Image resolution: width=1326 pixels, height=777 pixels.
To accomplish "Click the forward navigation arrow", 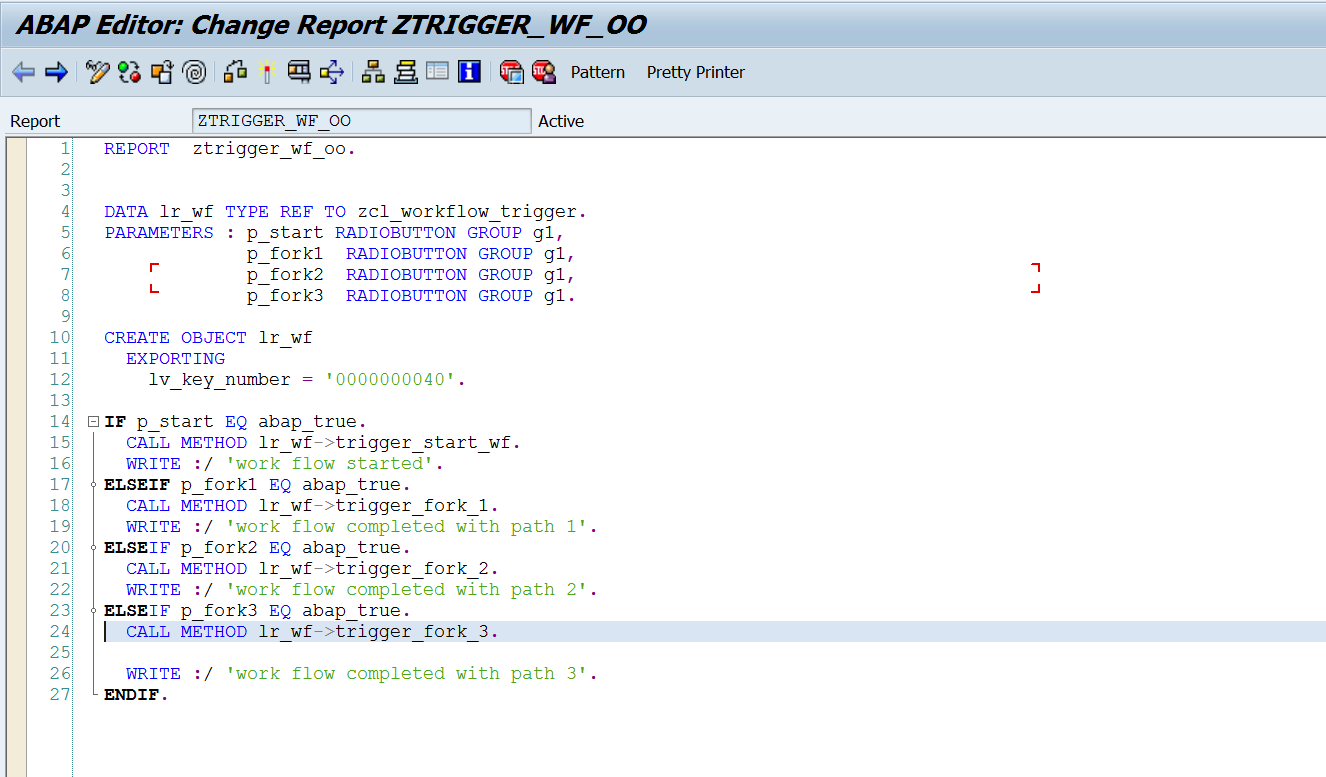I will point(57,71).
